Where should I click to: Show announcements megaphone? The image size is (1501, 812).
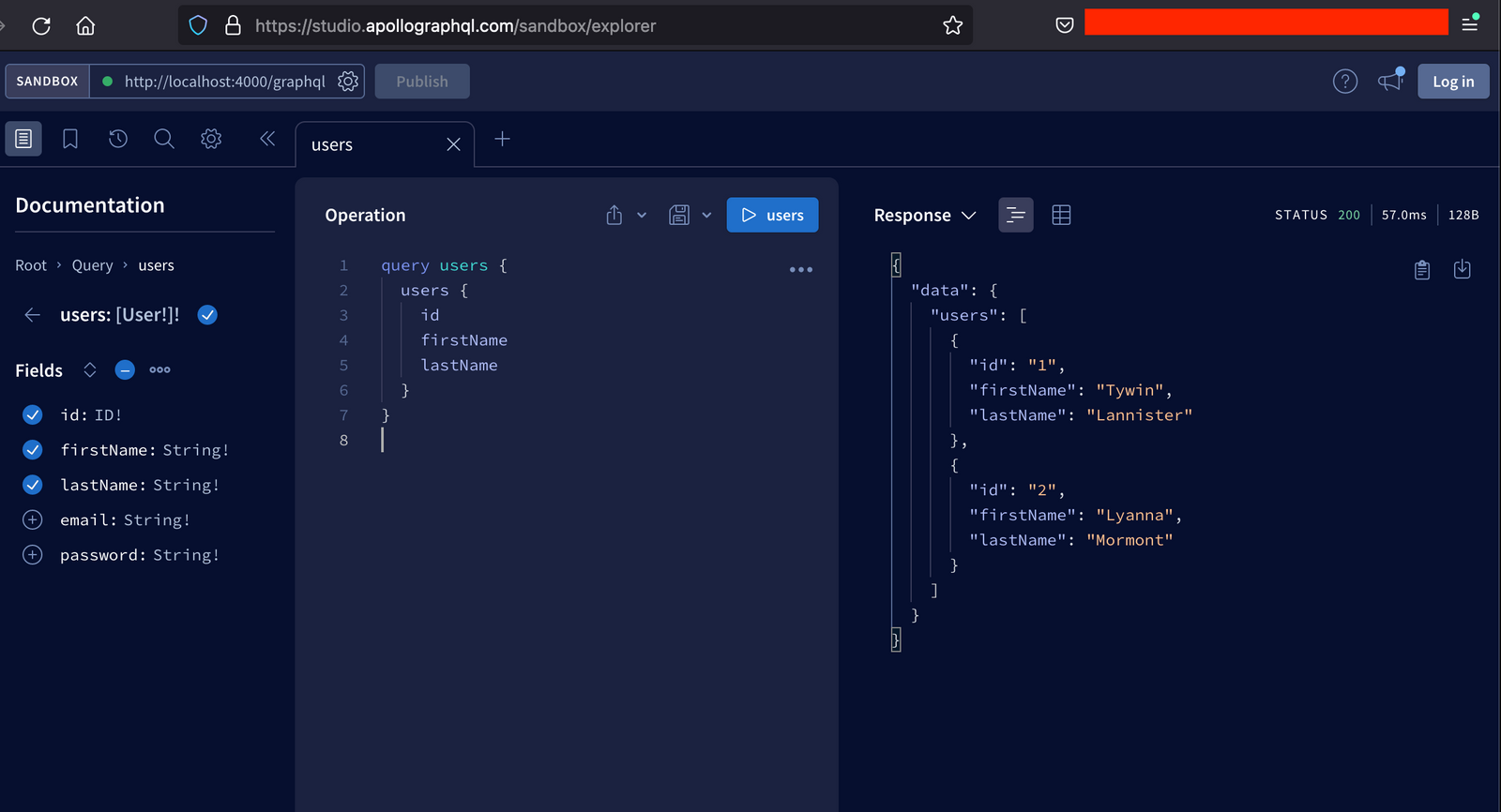pyautogui.click(x=1390, y=82)
